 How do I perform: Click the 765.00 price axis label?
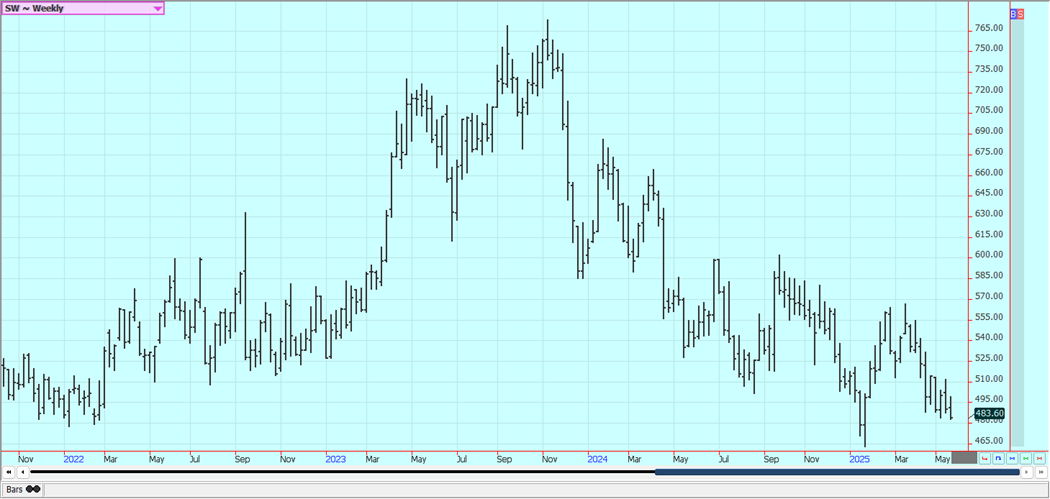coord(989,28)
